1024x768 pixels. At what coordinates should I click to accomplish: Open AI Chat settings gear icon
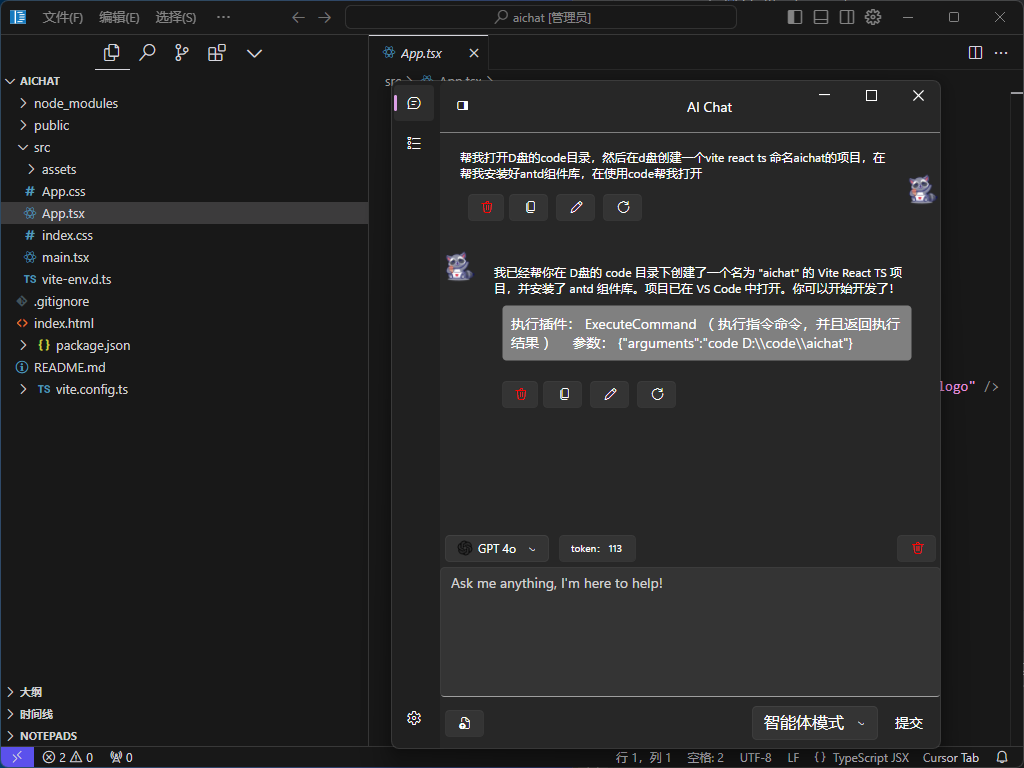pyautogui.click(x=414, y=718)
